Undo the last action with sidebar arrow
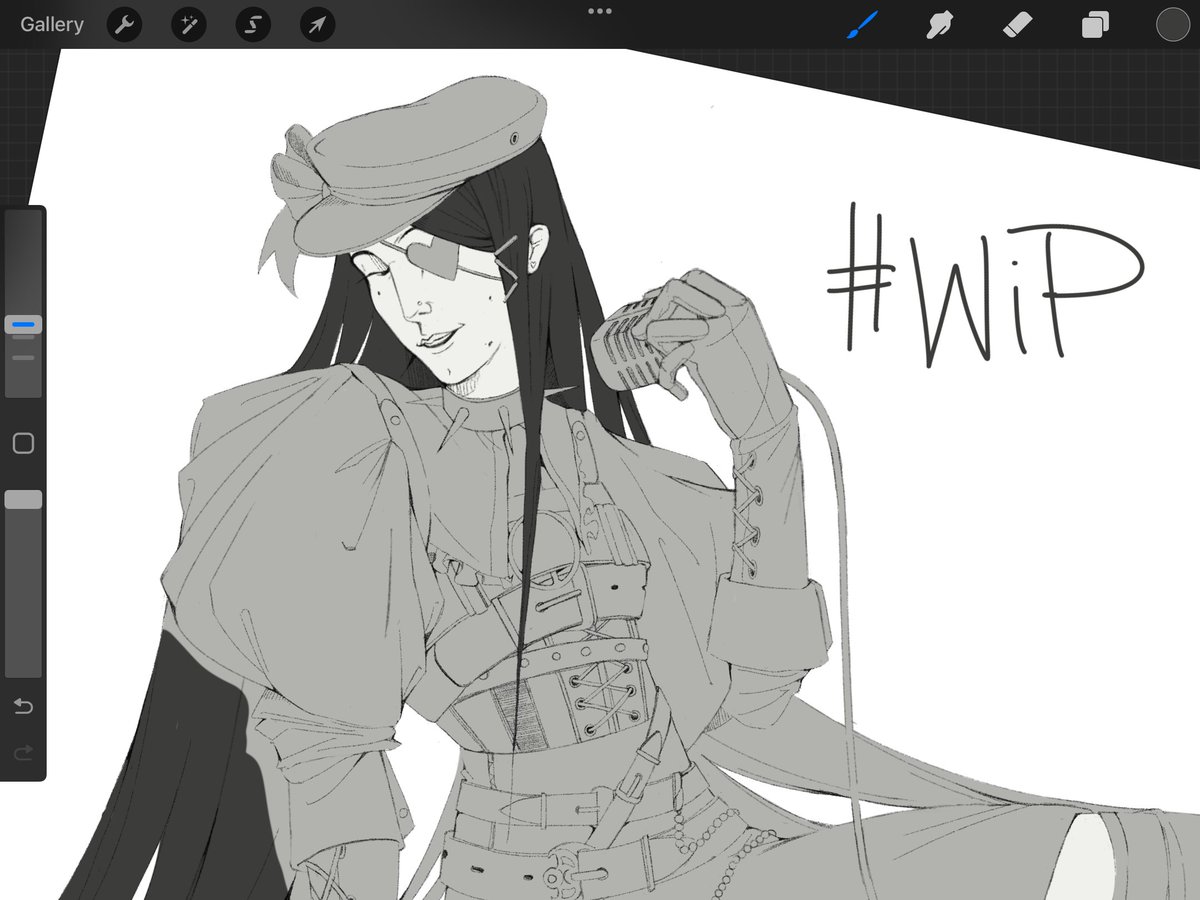The image size is (1200, 900). coord(23,707)
